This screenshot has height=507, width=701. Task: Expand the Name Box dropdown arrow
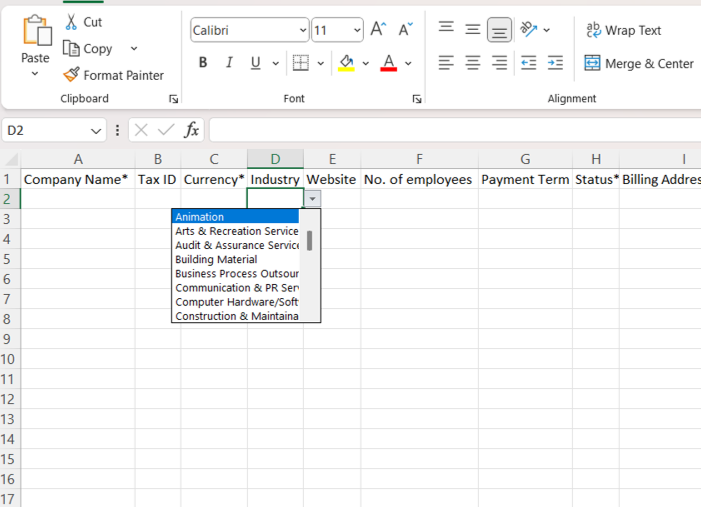coord(97,131)
